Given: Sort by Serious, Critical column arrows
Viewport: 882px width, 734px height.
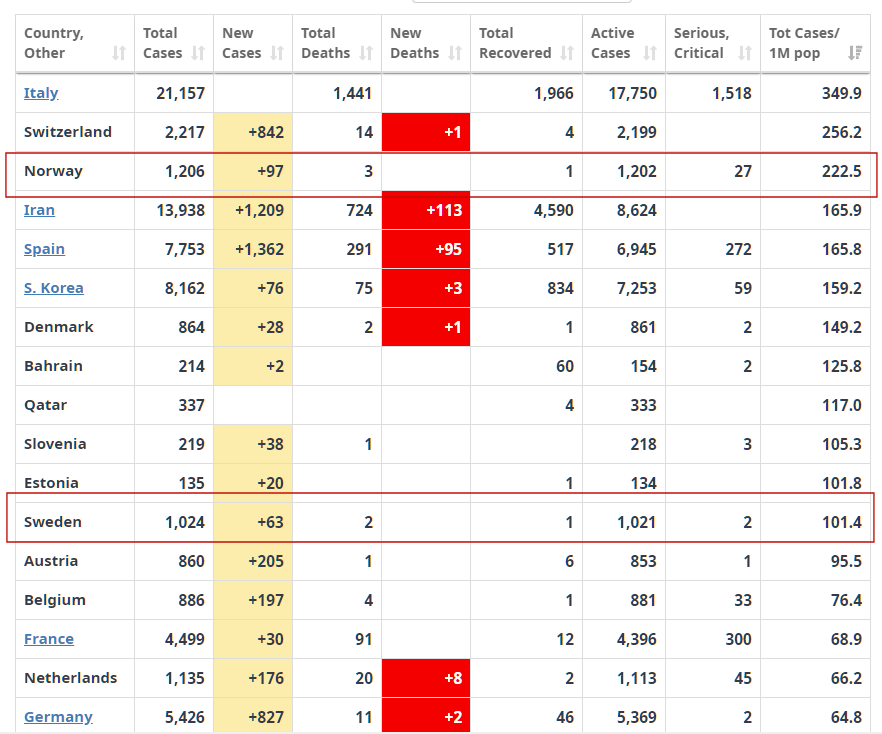Looking at the screenshot, I should click(745, 53).
